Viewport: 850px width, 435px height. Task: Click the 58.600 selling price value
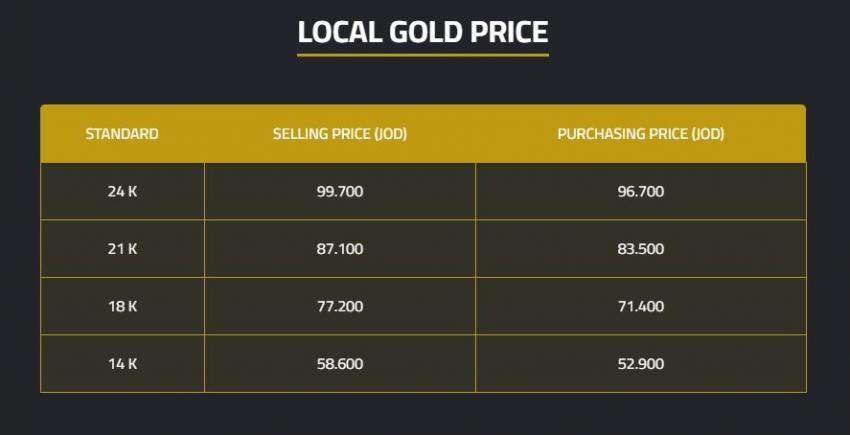click(340, 364)
